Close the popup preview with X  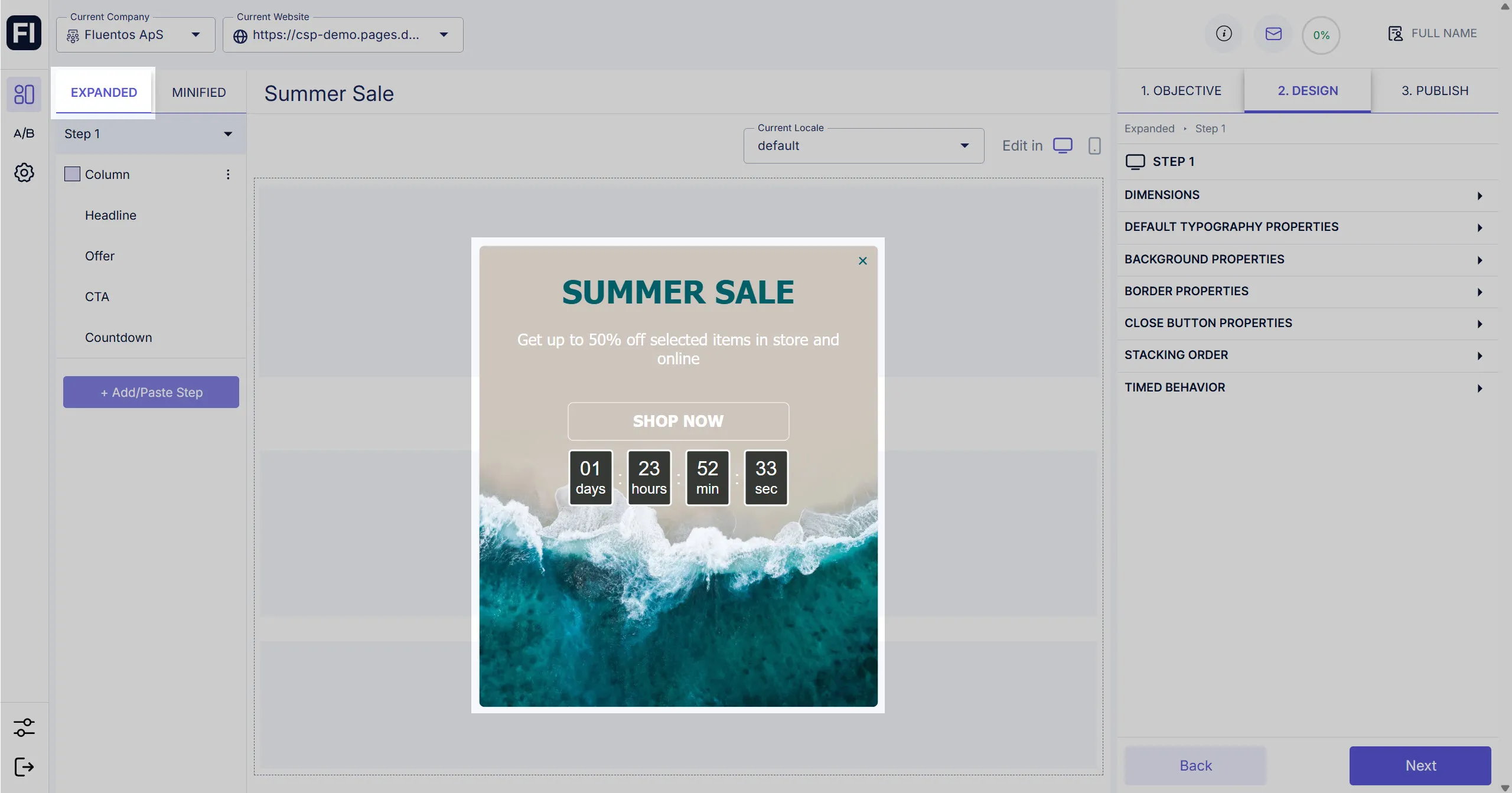862,261
